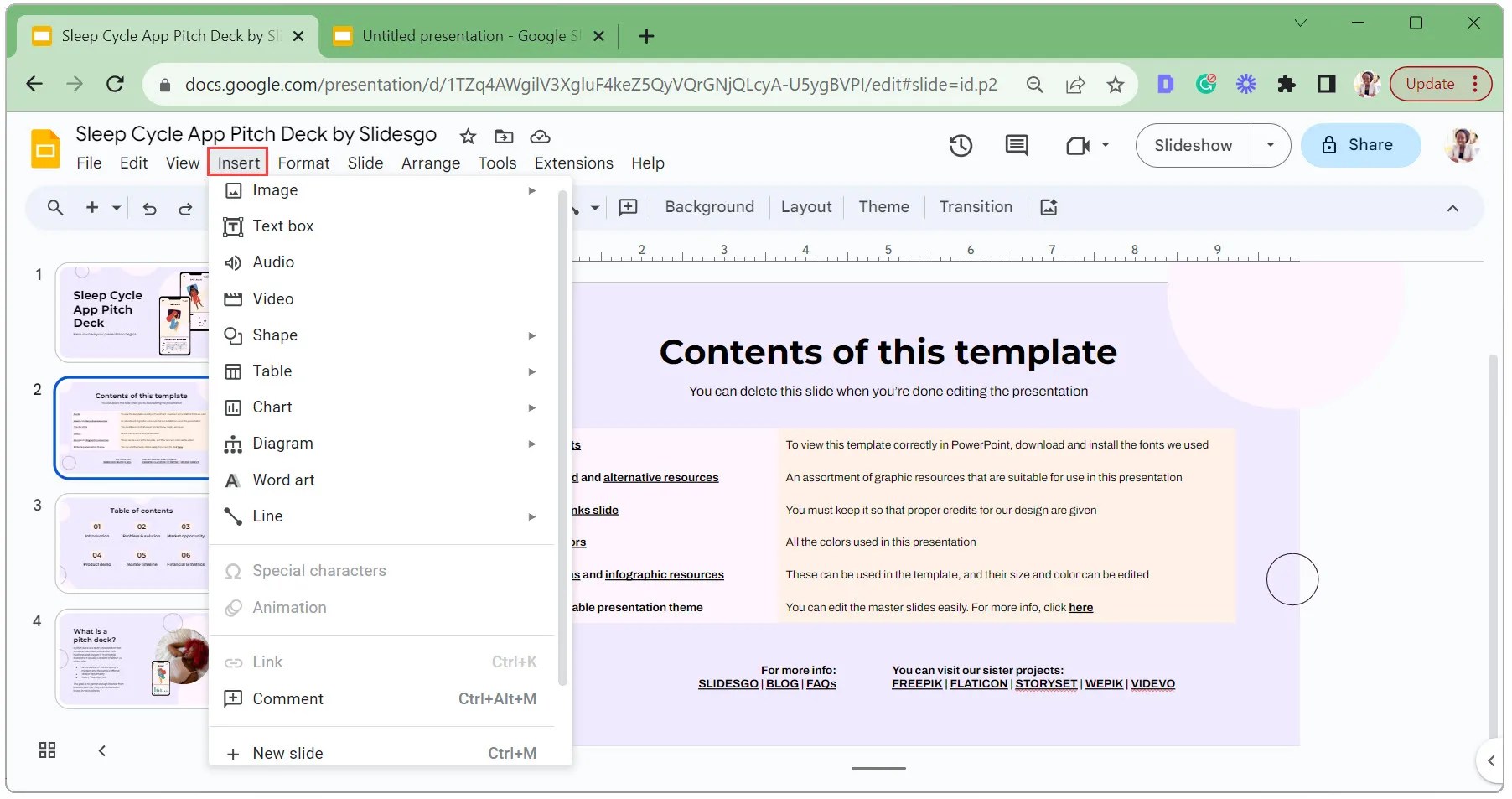
Task: Record a video with the camera icon
Action: (x=1077, y=145)
